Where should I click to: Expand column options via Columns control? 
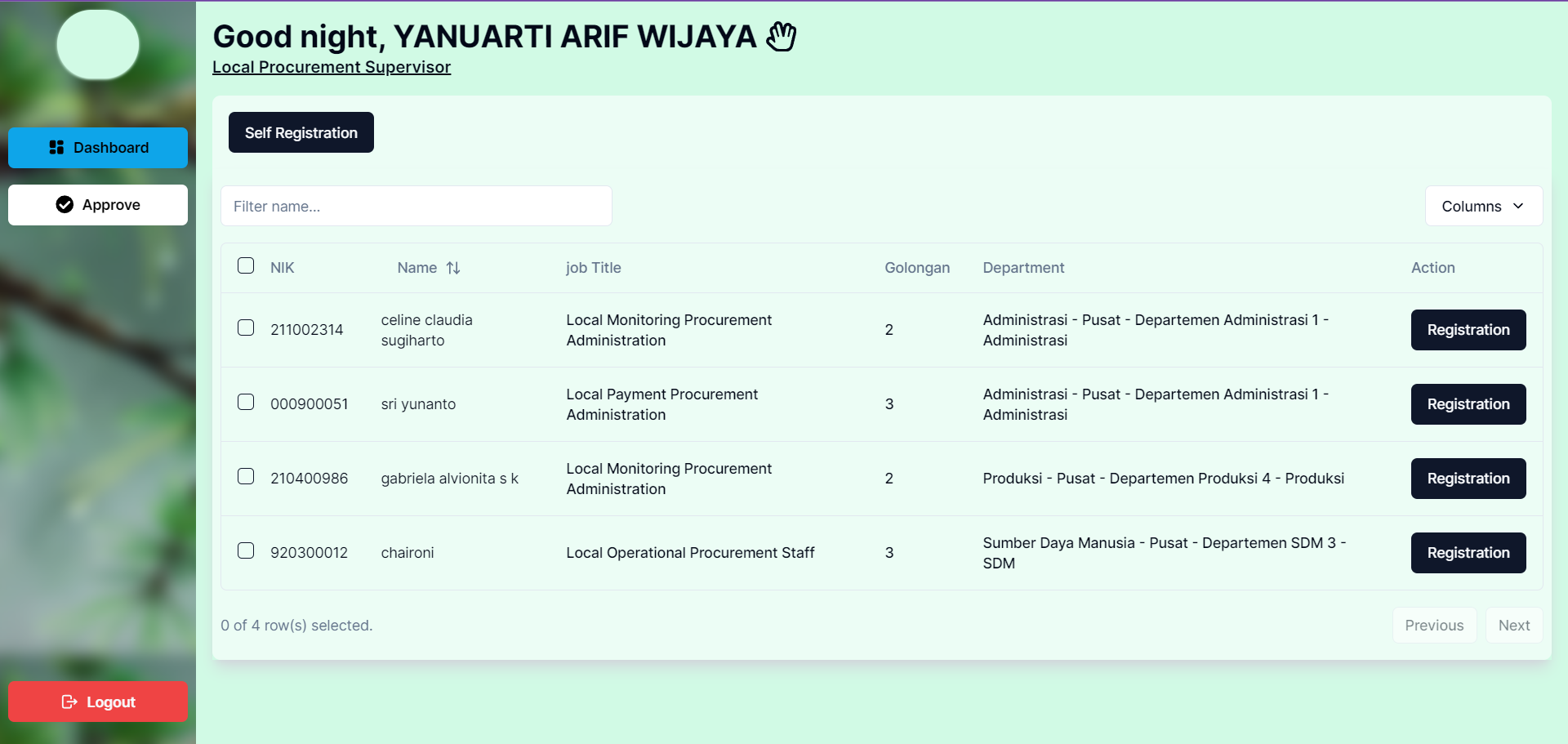pyautogui.click(x=1483, y=206)
